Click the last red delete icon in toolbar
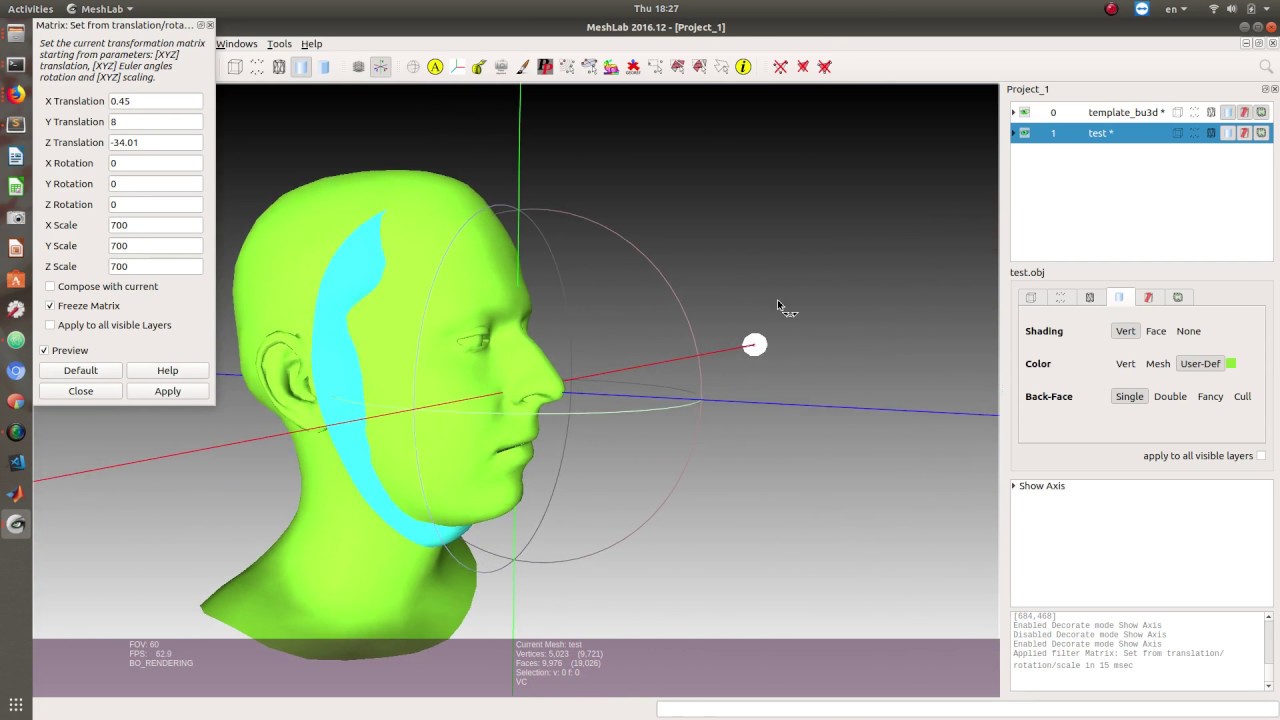The height and width of the screenshot is (720, 1280). [824, 67]
